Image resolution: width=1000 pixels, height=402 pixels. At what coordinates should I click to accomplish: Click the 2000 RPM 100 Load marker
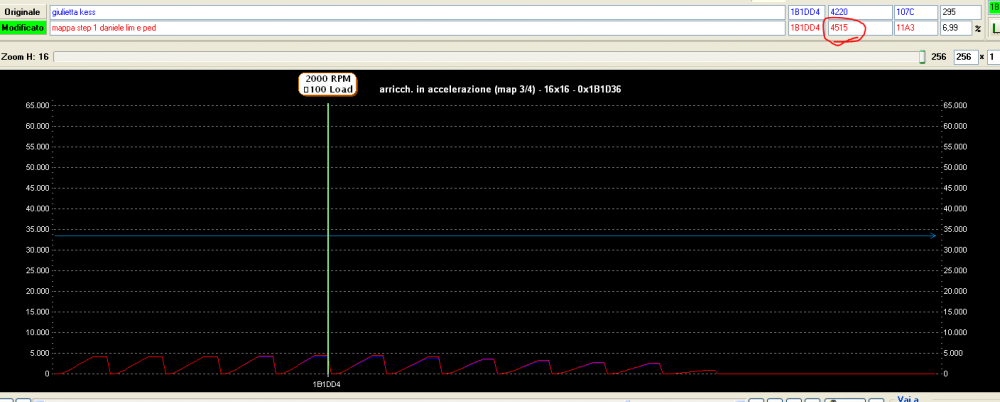328,84
